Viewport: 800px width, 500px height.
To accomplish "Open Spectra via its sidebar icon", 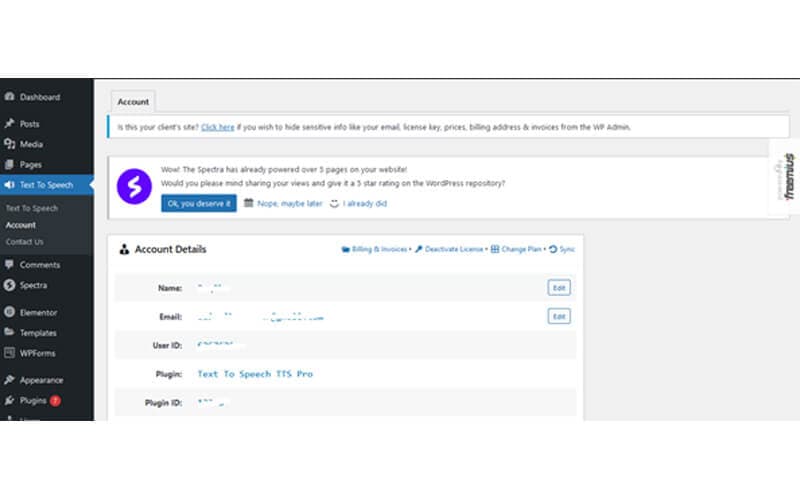I will click(9, 285).
